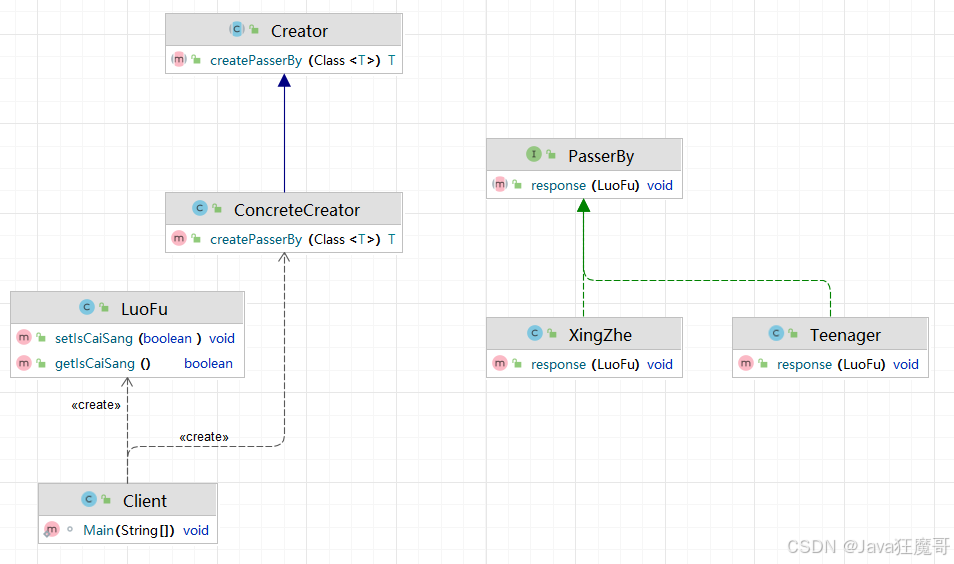Click the green realization arrowhead under PasserBy

[x=583, y=206]
